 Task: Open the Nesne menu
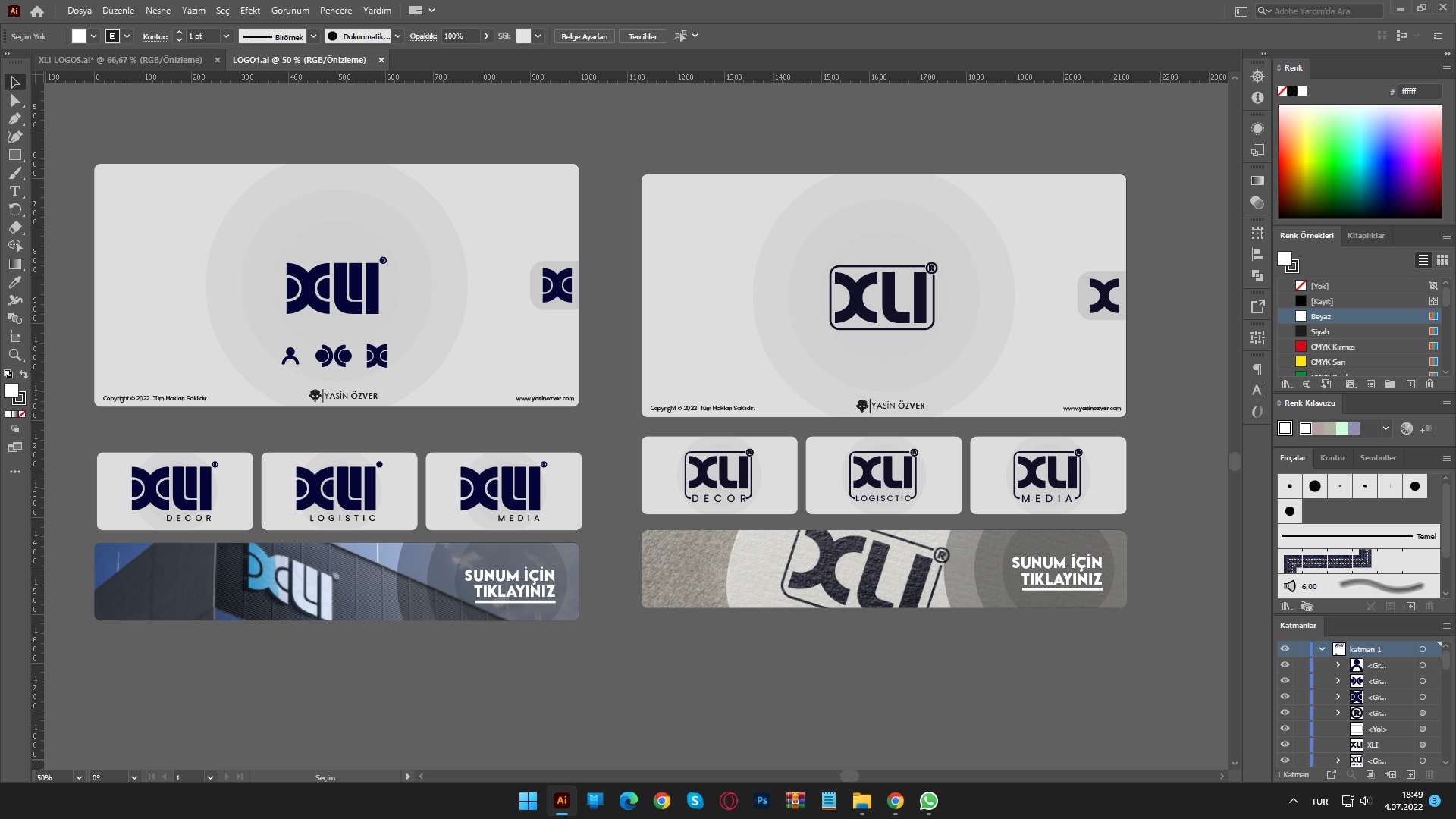158,11
